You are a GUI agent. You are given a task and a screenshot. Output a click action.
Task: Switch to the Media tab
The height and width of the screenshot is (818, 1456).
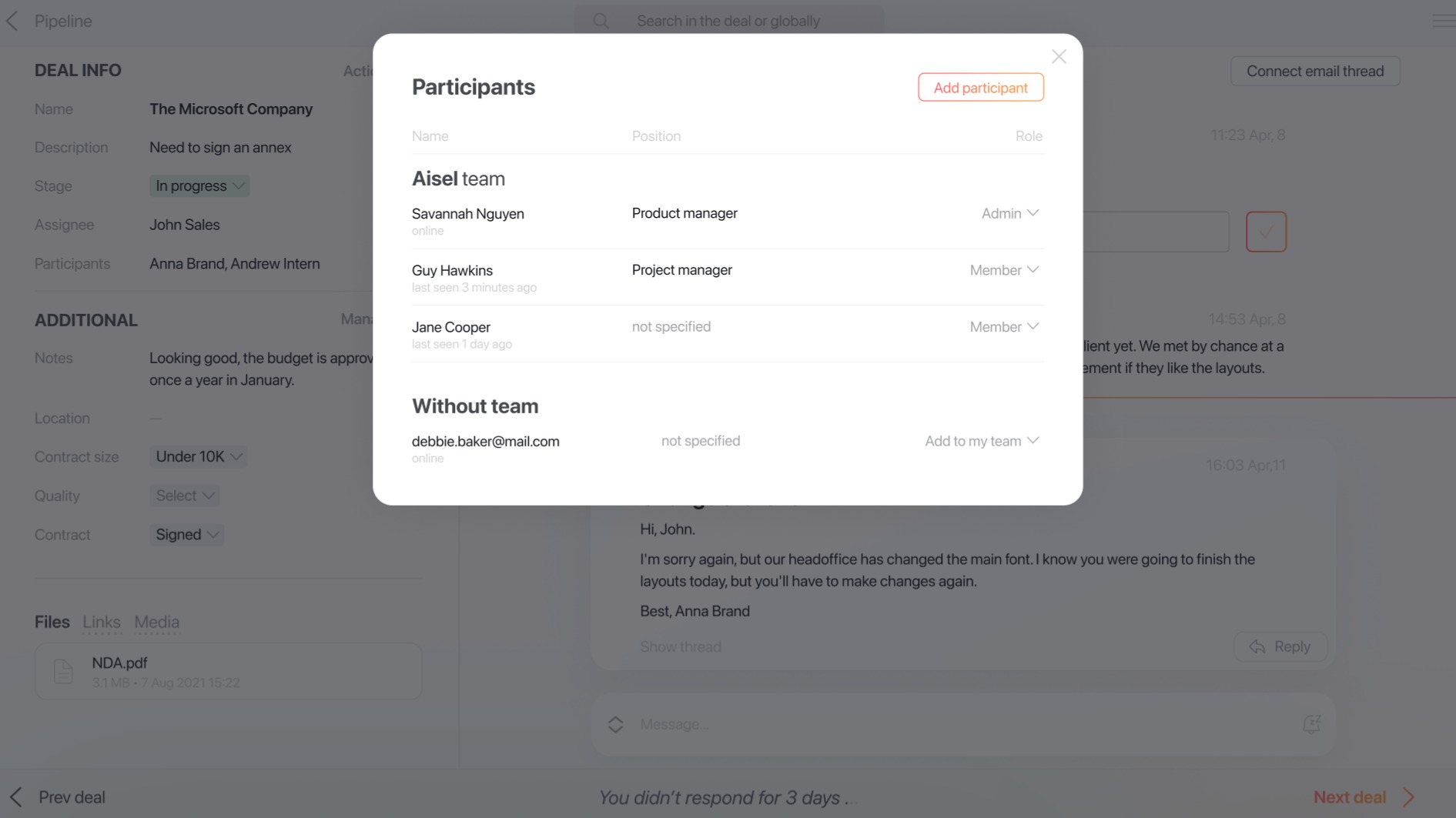[x=157, y=622]
